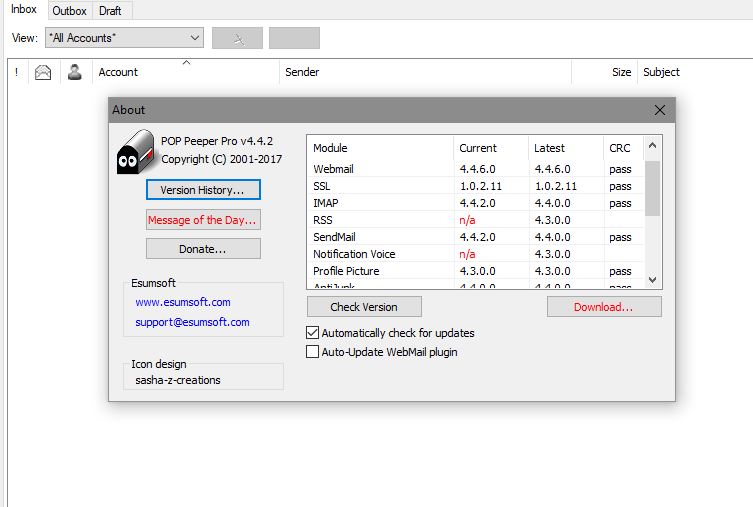Select the Notification Voice module row
This screenshot has width=753, height=507.
tap(475, 254)
